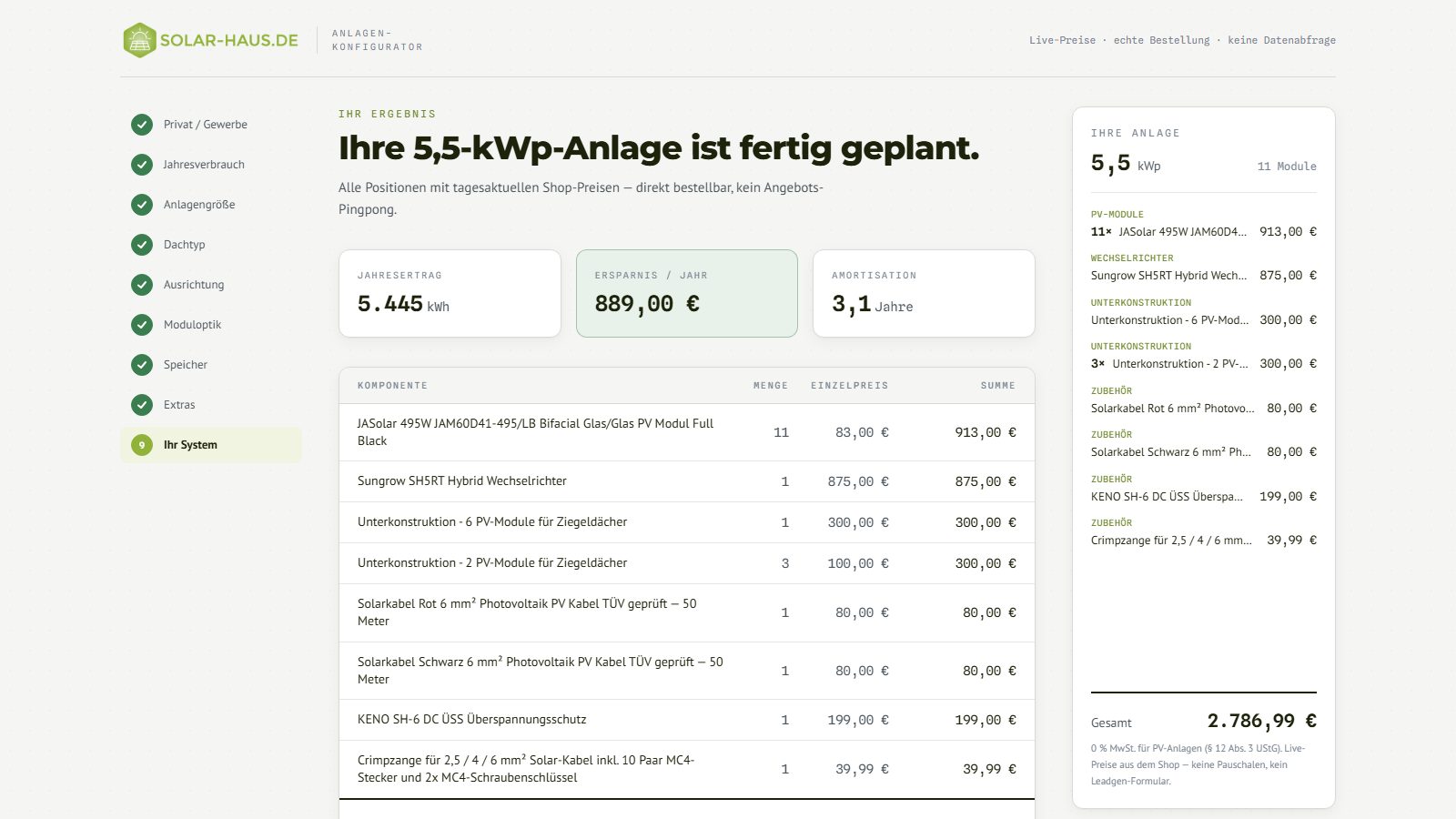Click the JASolar 495W module name in table
Viewport: 1456px width, 819px height.
click(535, 432)
